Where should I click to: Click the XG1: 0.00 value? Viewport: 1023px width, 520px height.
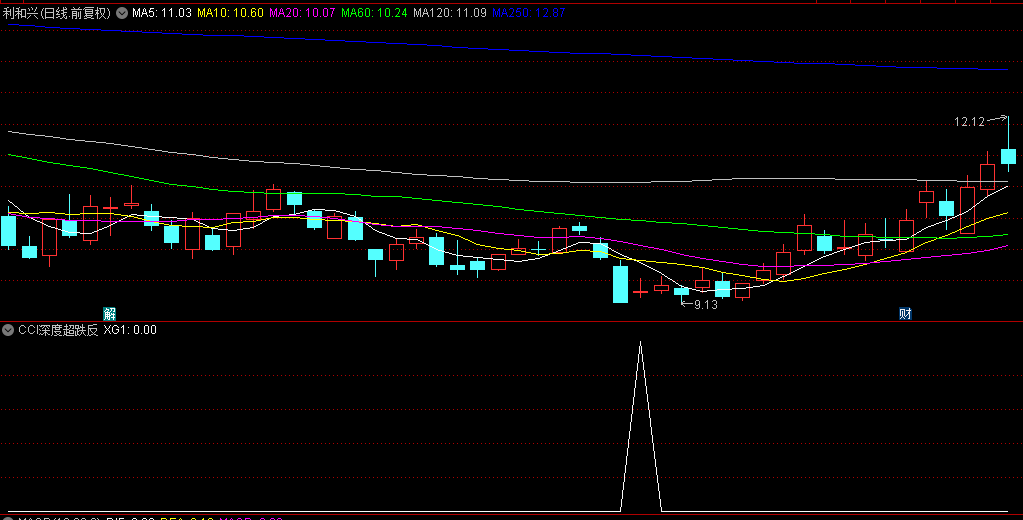tap(130, 330)
